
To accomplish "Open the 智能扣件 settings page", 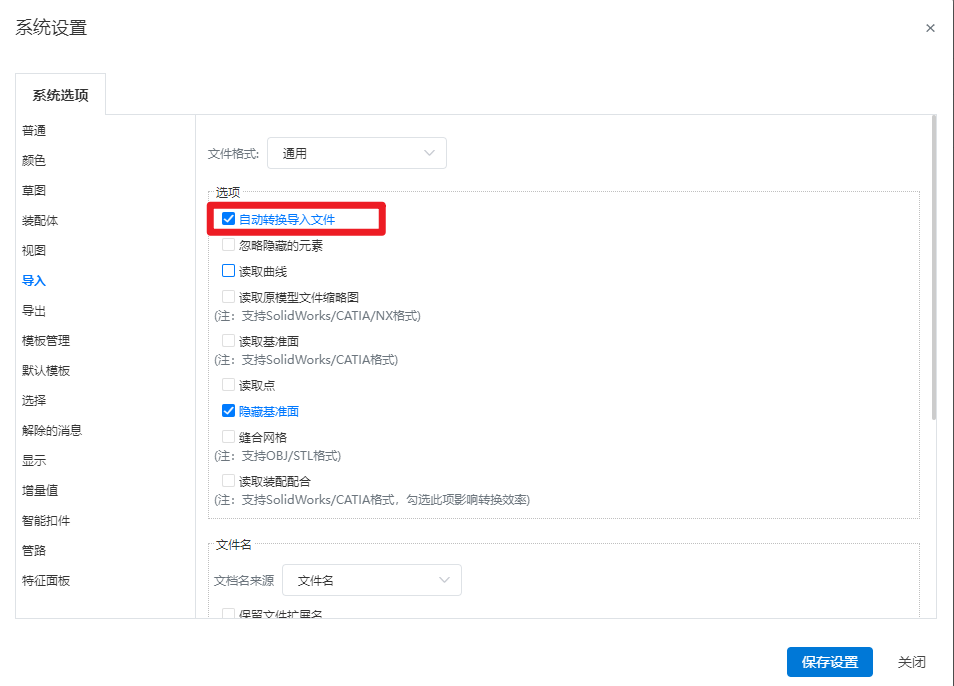I will tap(46, 521).
